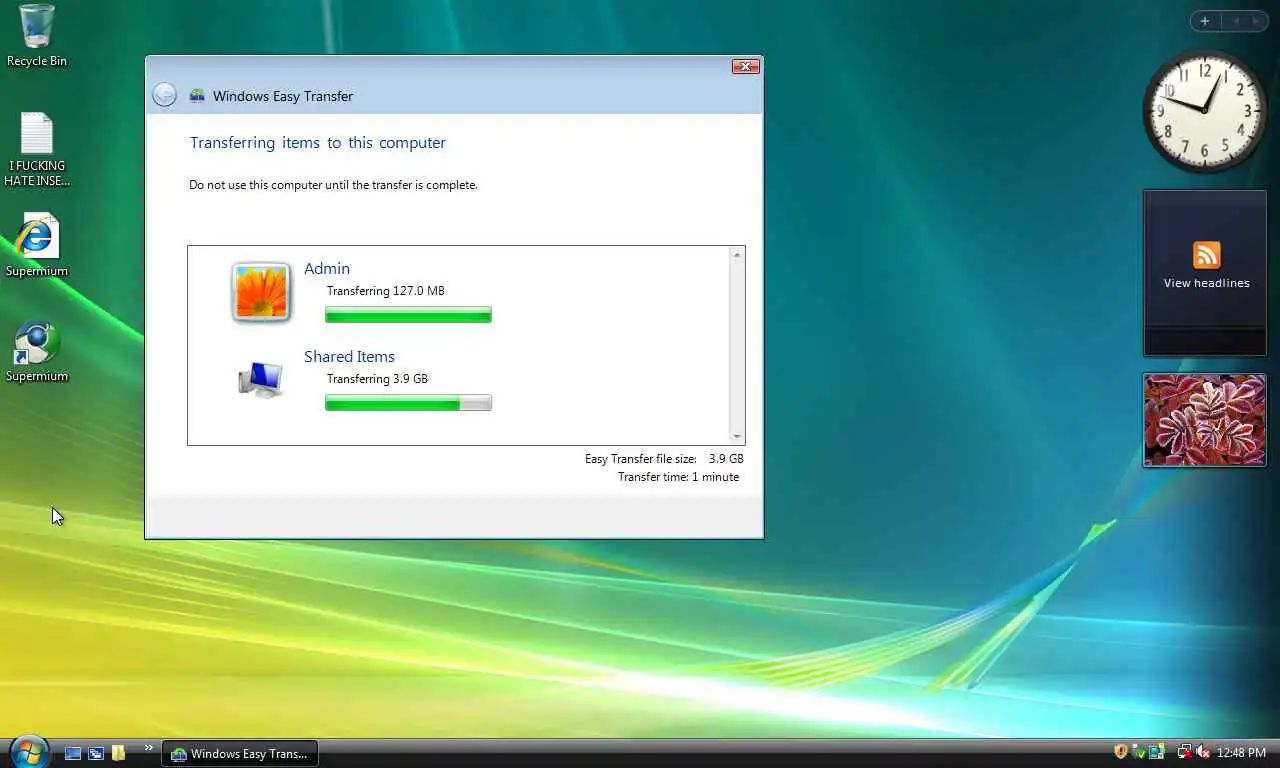1280x768 pixels.
Task: Click the transfer list scroll up arrow
Action: (737, 255)
